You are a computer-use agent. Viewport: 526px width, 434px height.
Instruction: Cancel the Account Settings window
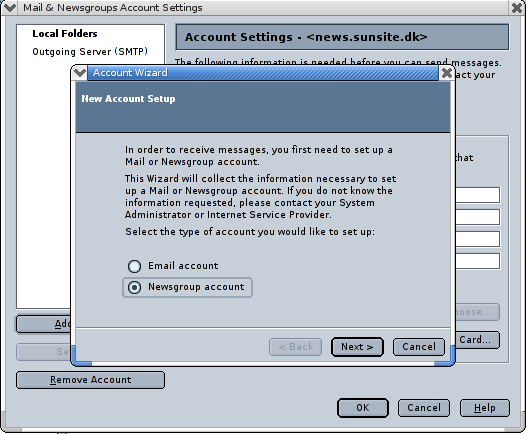424,408
